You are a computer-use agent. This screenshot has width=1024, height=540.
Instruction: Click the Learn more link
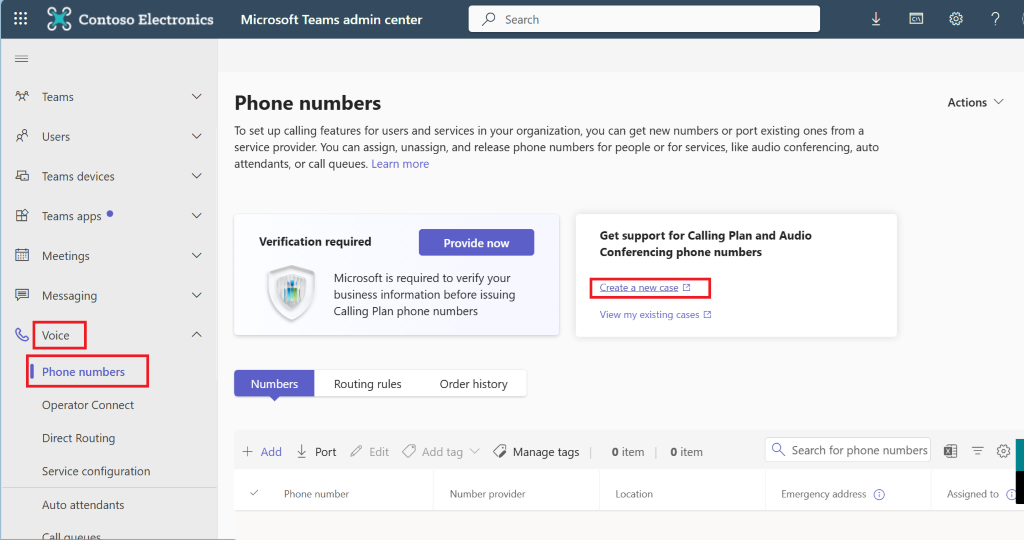pos(400,164)
